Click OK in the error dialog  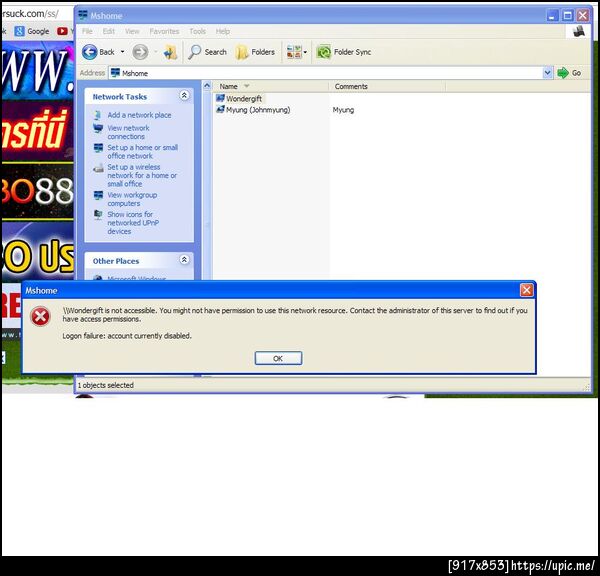(278, 358)
